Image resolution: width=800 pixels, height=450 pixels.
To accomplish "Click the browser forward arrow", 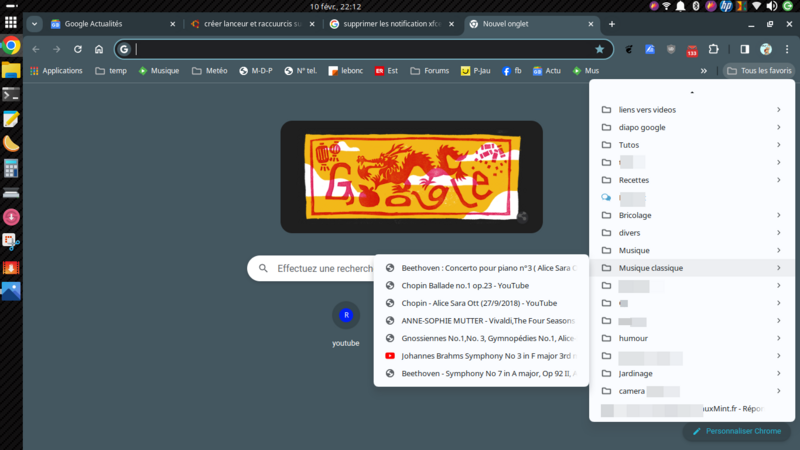I will pyautogui.click(x=57, y=49).
